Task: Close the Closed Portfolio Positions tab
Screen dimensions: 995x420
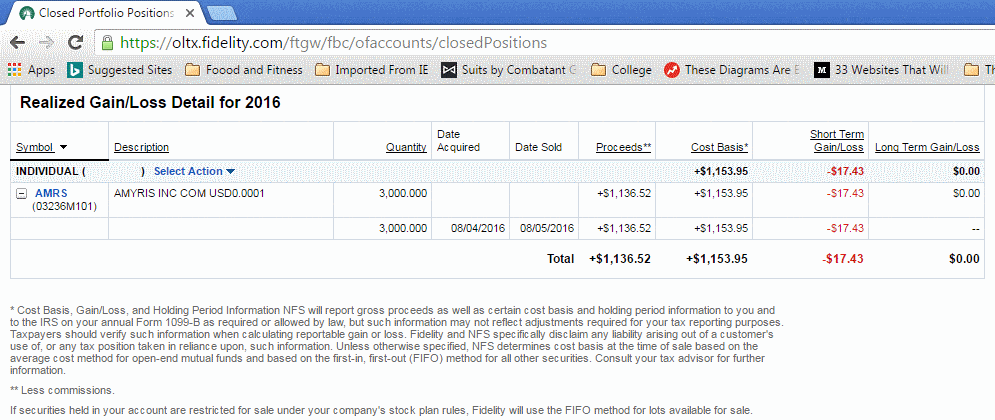Action: click(x=189, y=13)
